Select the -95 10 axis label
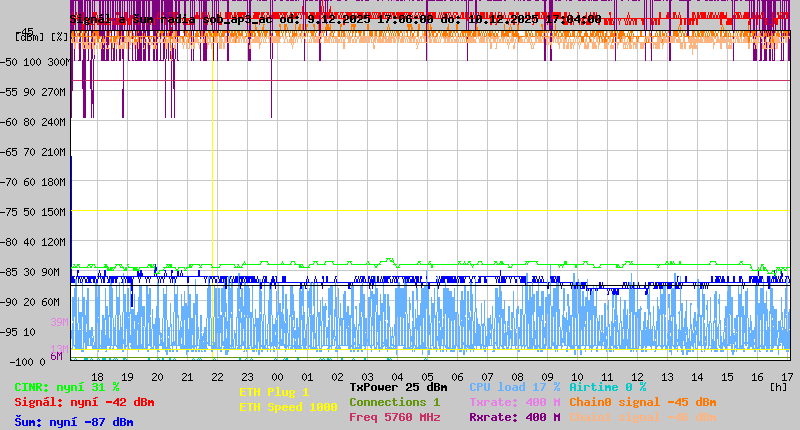The image size is (800, 430). point(18,333)
